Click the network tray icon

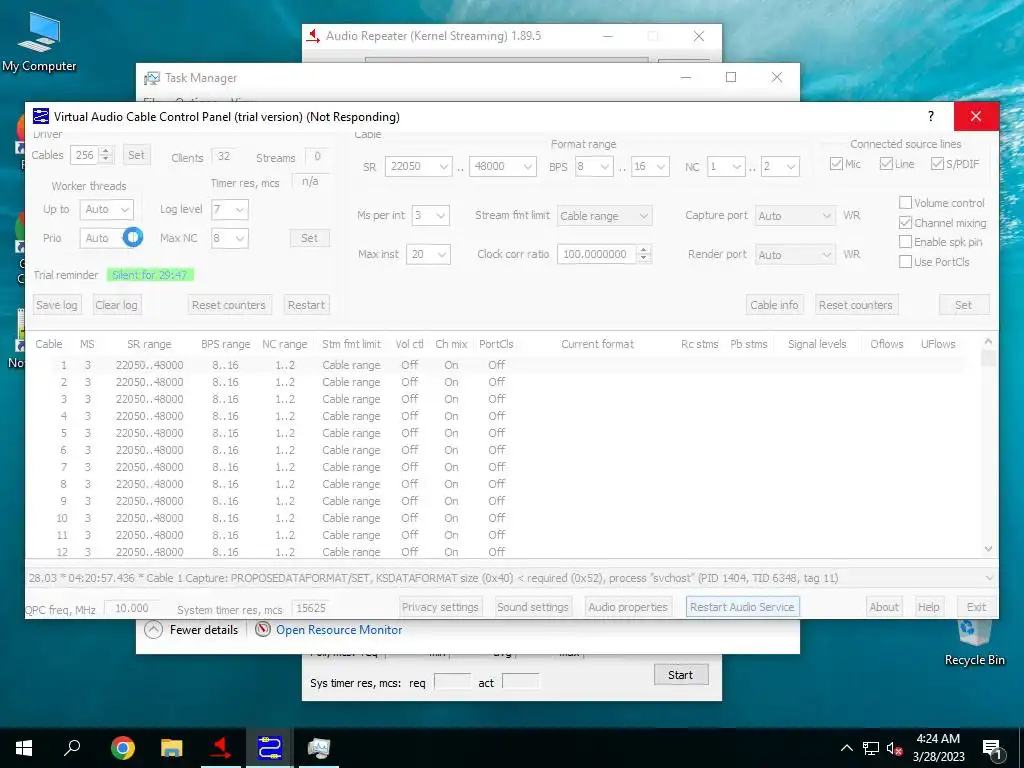click(871, 748)
